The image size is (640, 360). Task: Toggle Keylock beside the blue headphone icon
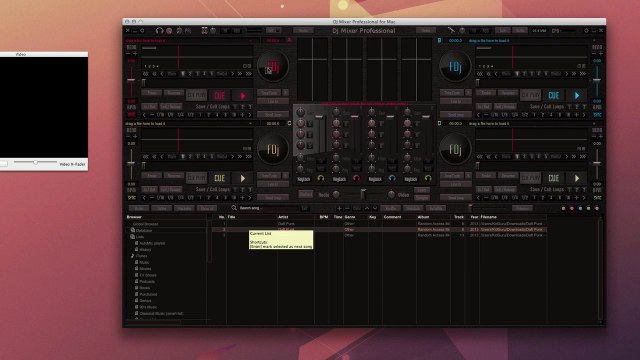375,179
